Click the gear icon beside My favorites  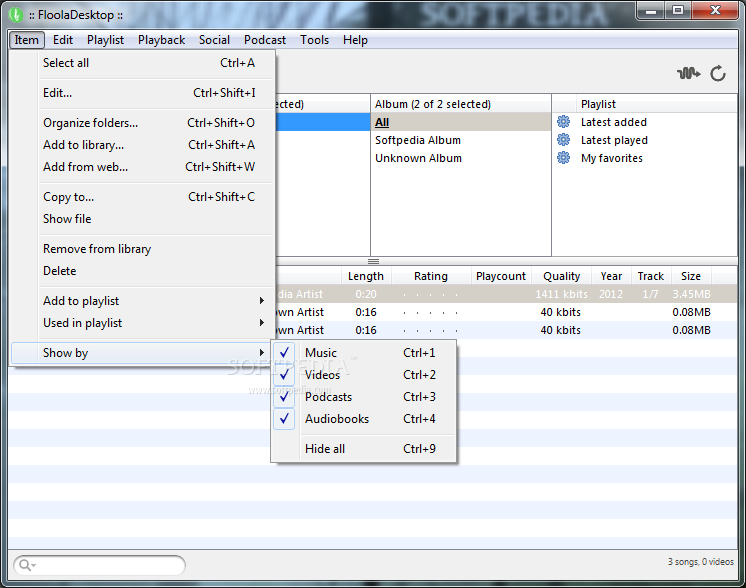tap(563, 158)
